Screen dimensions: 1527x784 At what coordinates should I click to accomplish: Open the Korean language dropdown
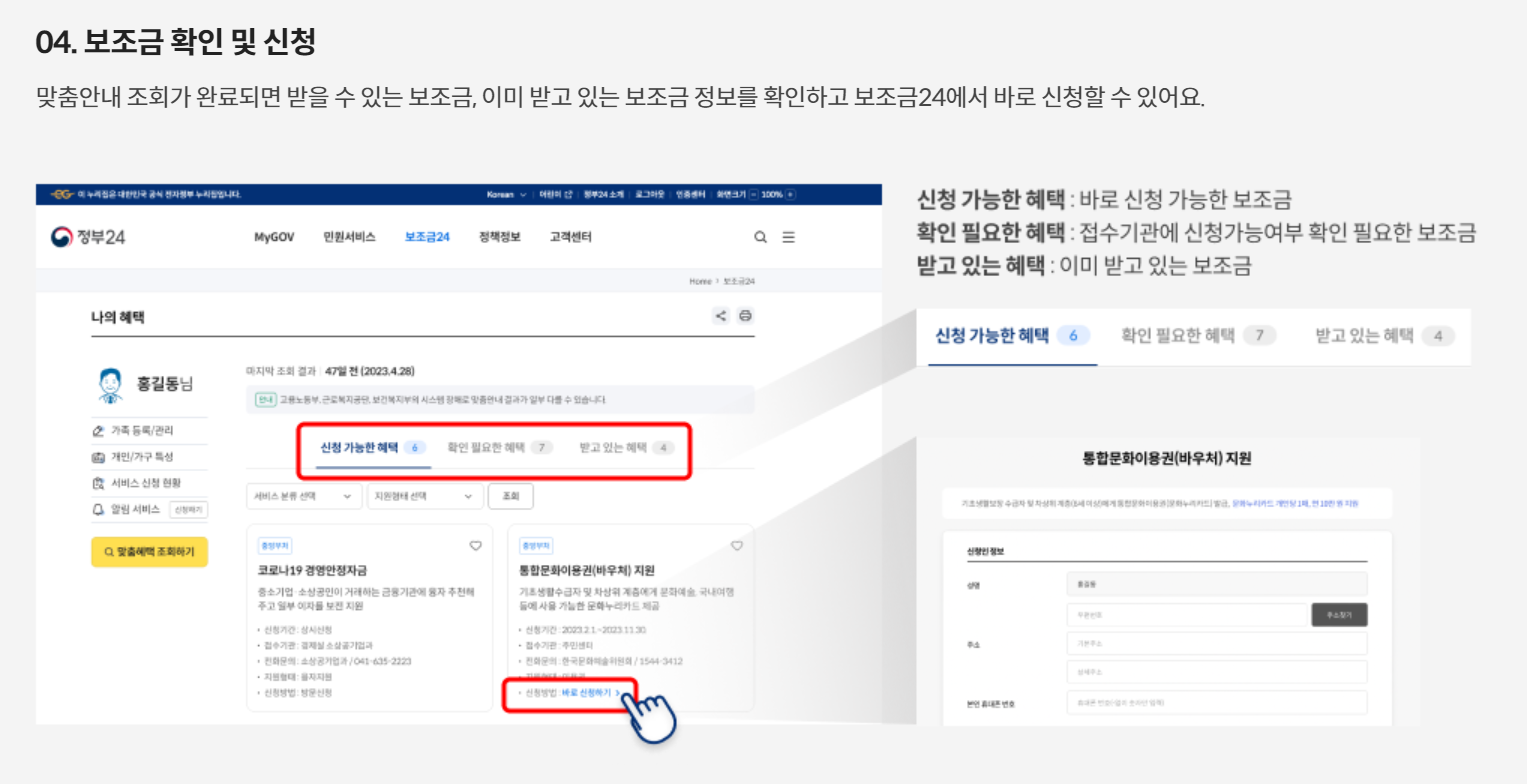tap(505, 194)
